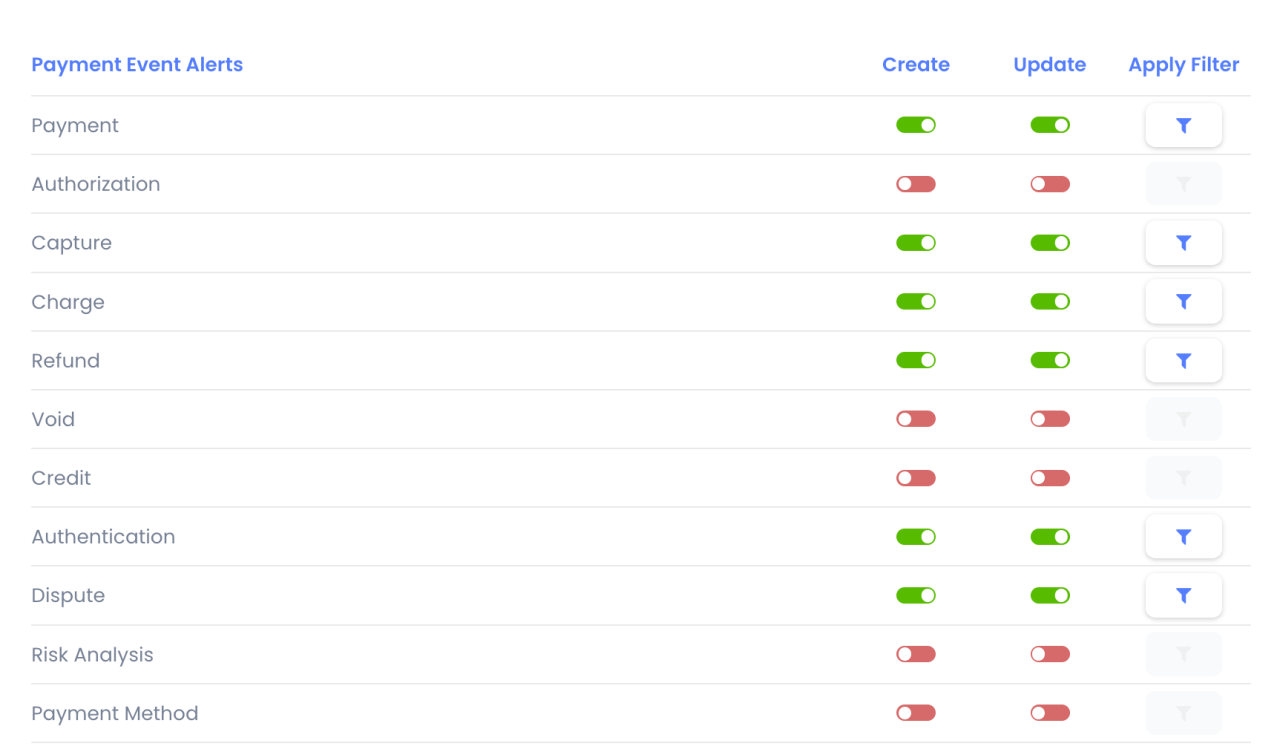Click the filter icon for Payment row
Screen dimensions: 1280x755
[x=1183, y=125]
